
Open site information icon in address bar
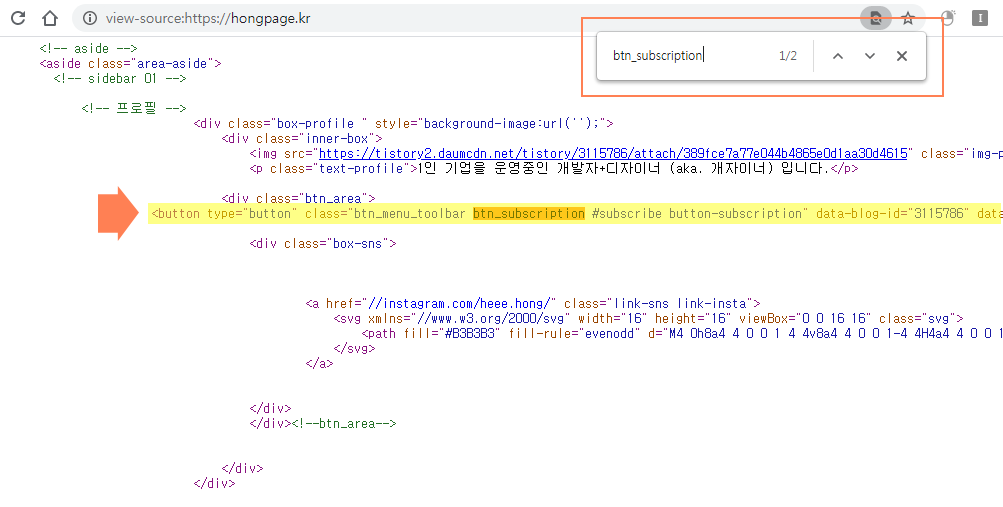tap(90, 18)
